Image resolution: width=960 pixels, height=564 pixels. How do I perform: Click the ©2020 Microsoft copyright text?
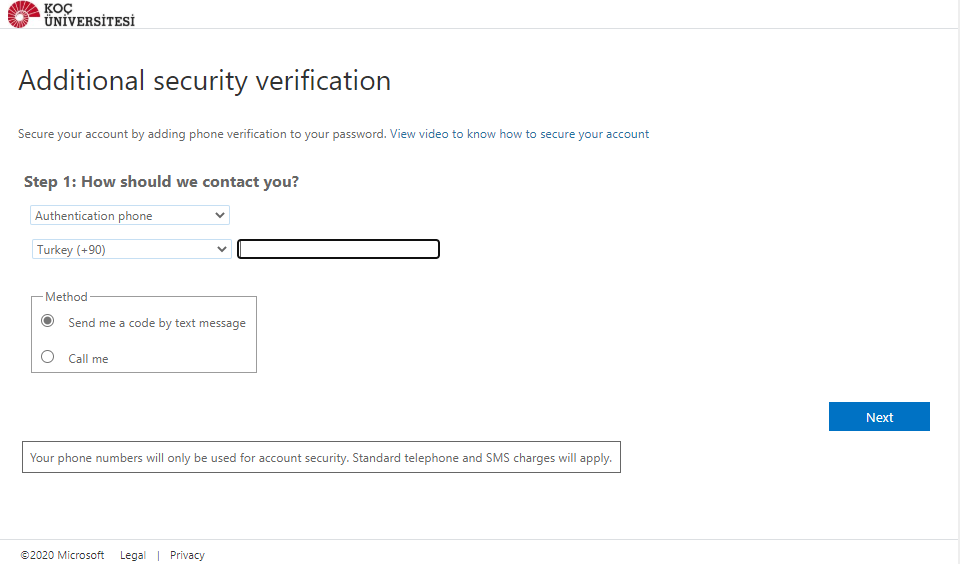click(x=62, y=555)
